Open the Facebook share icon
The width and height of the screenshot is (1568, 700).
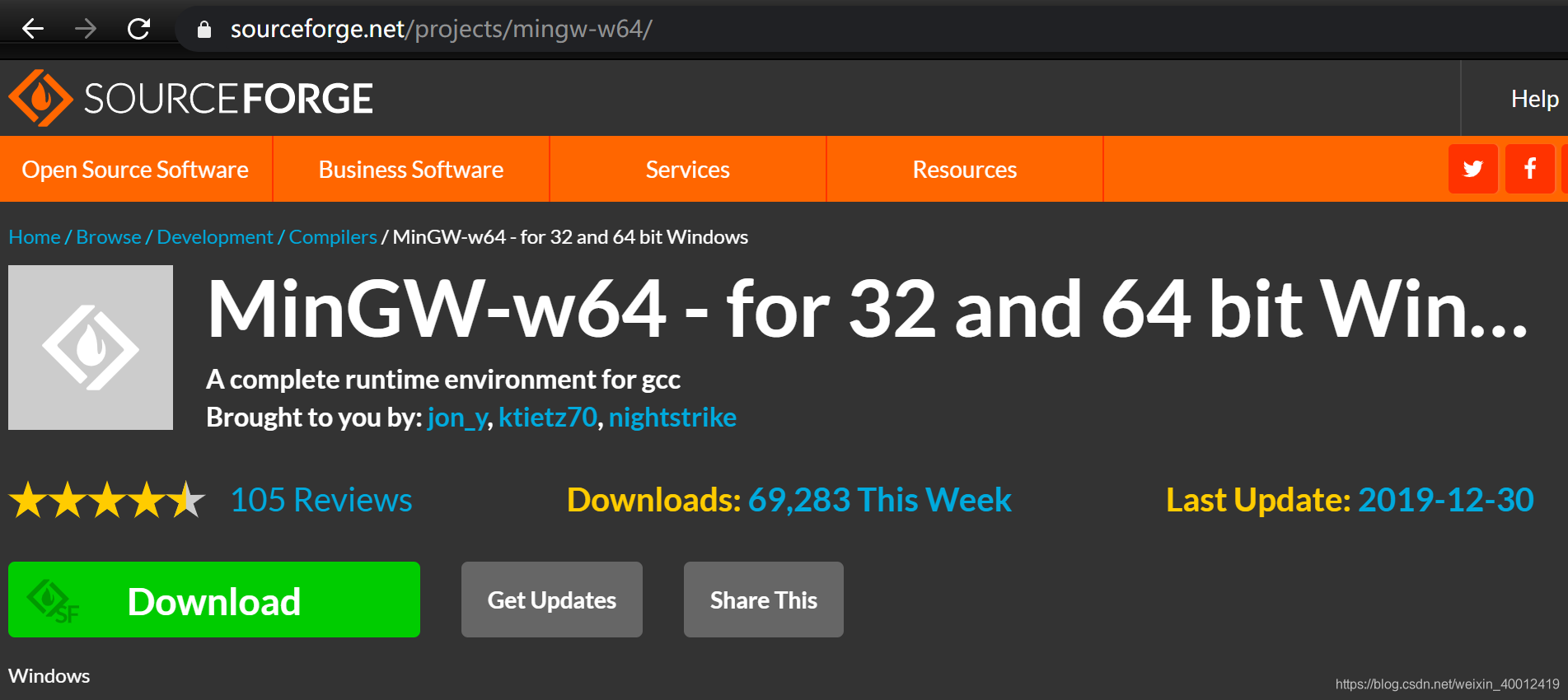(1530, 169)
